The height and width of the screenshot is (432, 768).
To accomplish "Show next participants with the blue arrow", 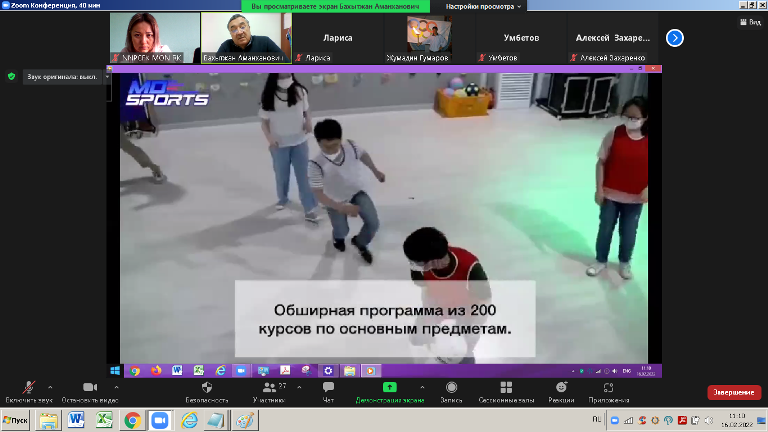I will coord(674,38).
